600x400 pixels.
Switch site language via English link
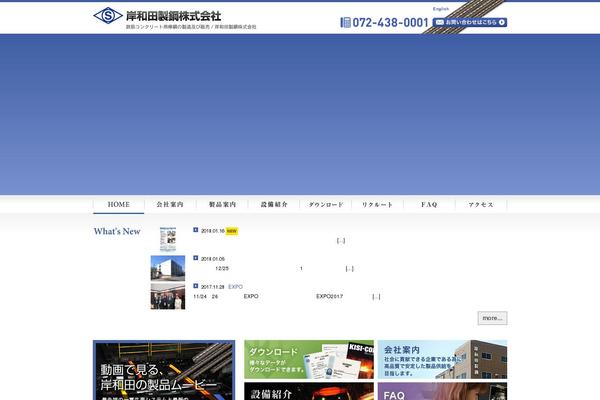[441, 9]
